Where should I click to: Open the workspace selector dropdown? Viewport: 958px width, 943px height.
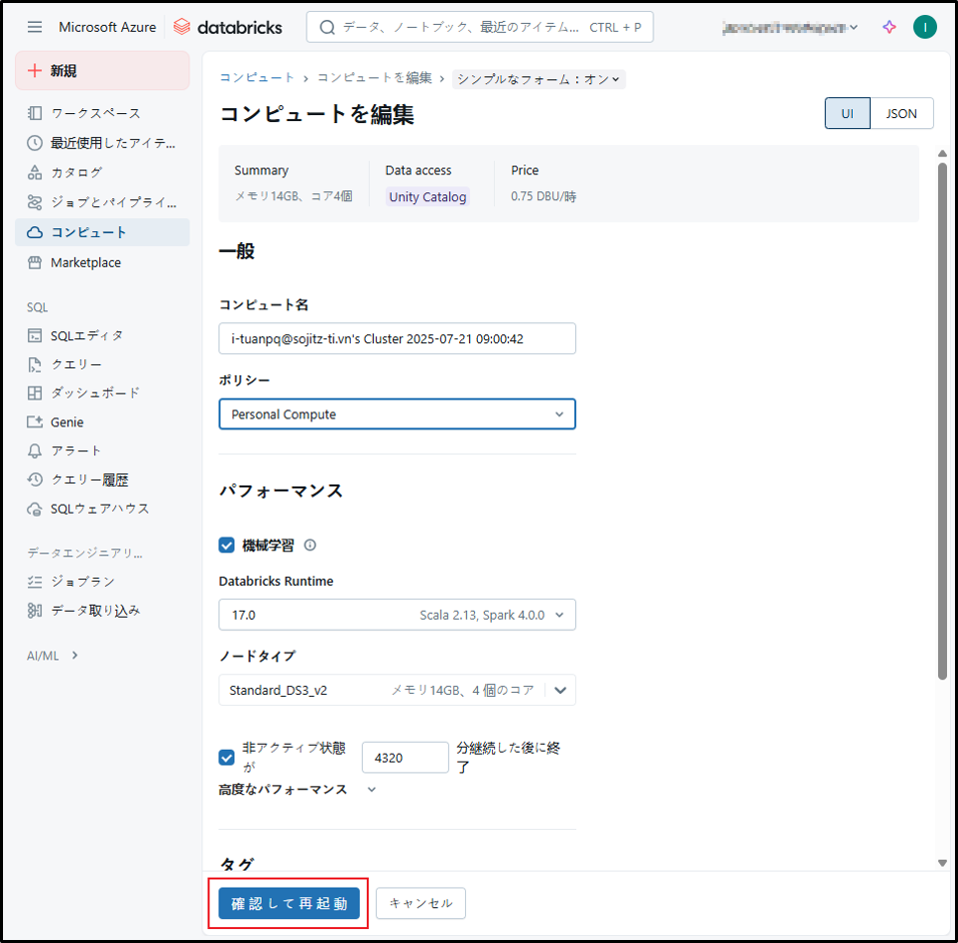pos(789,28)
